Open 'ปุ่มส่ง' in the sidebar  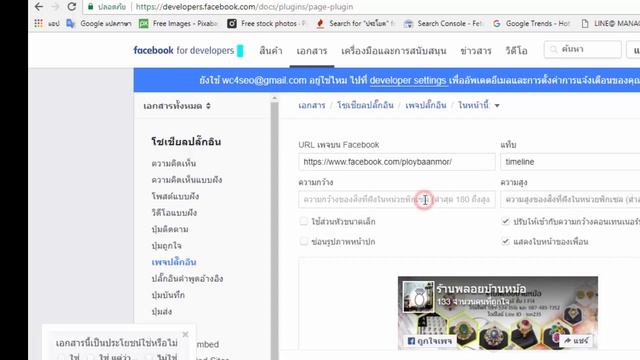pos(162,311)
